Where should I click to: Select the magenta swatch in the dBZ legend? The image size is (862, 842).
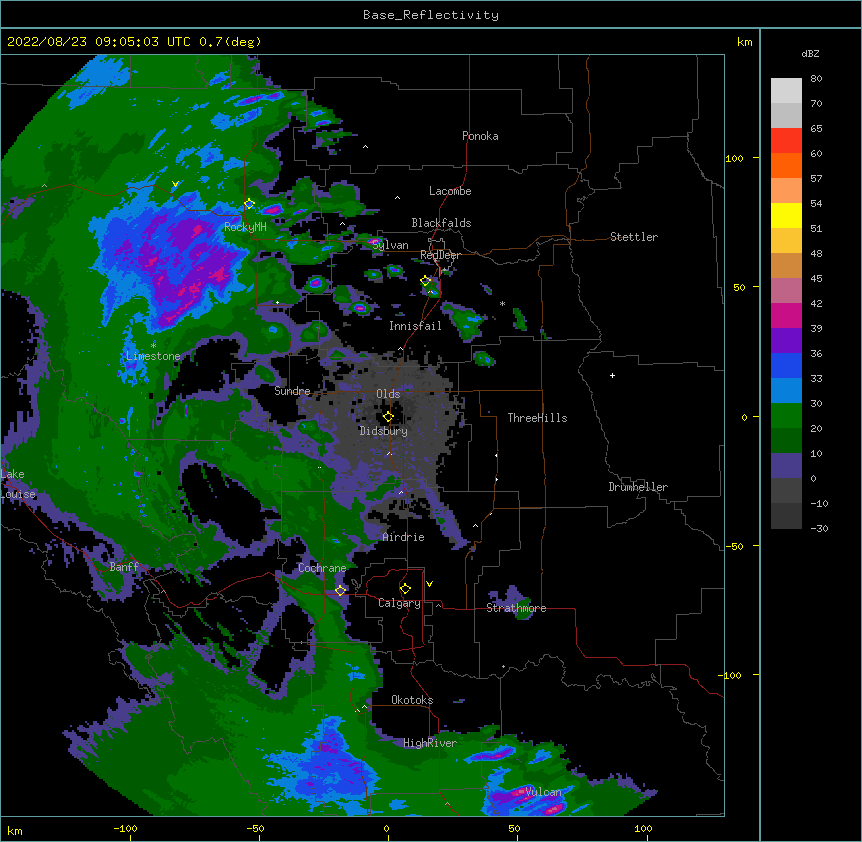786,315
